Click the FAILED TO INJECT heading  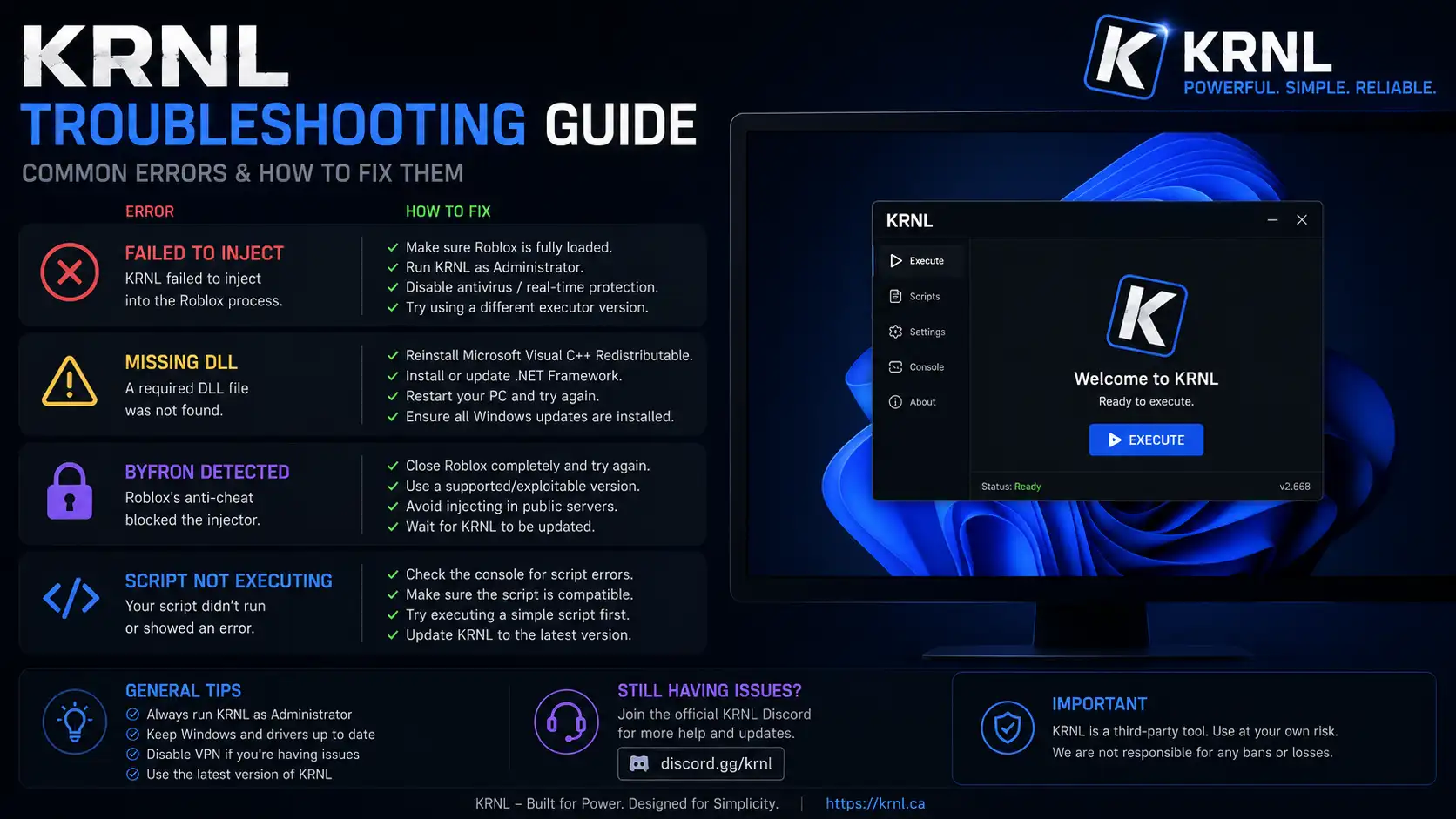click(x=205, y=253)
